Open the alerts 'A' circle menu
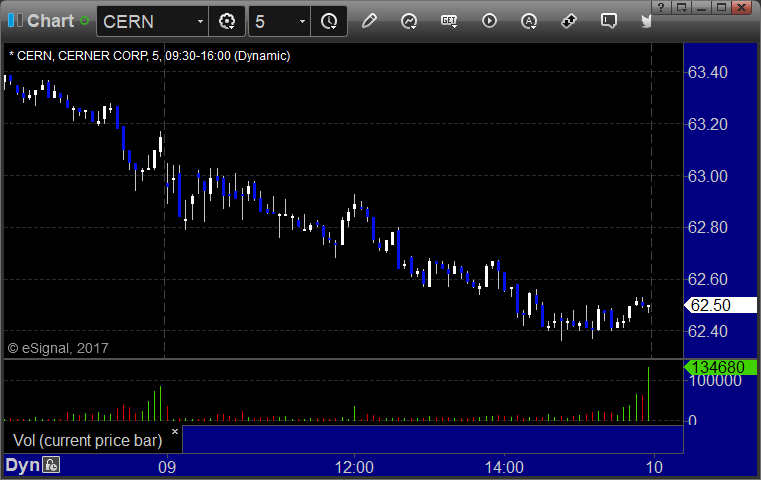 point(529,21)
